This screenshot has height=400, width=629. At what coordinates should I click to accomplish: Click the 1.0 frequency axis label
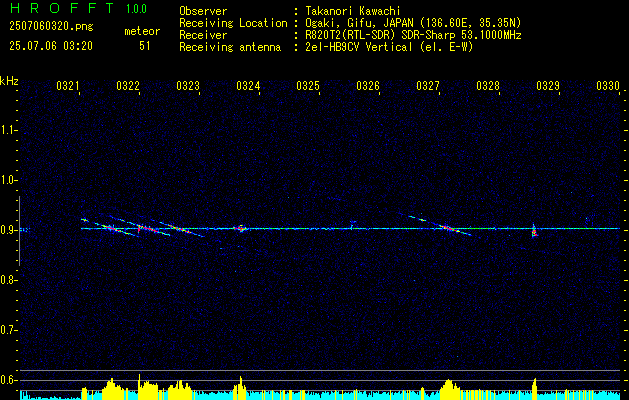8,180
